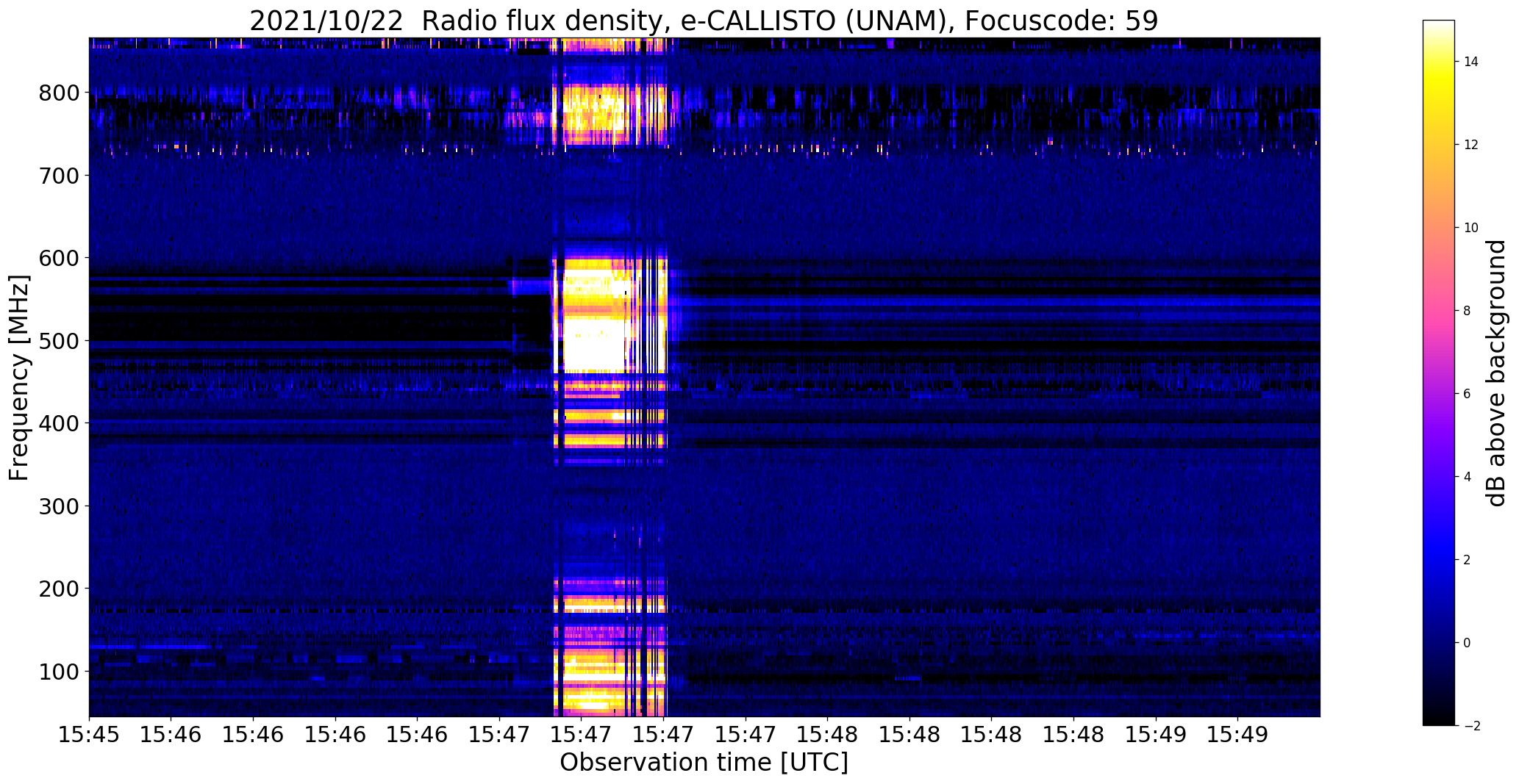Click the 14 value on the colorbar
This screenshot has width=1519, height=784.
point(1471,62)
